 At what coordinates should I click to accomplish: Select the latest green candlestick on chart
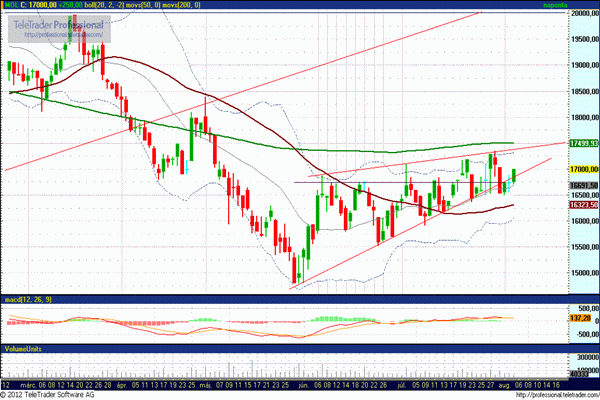[x=514, y=176]
